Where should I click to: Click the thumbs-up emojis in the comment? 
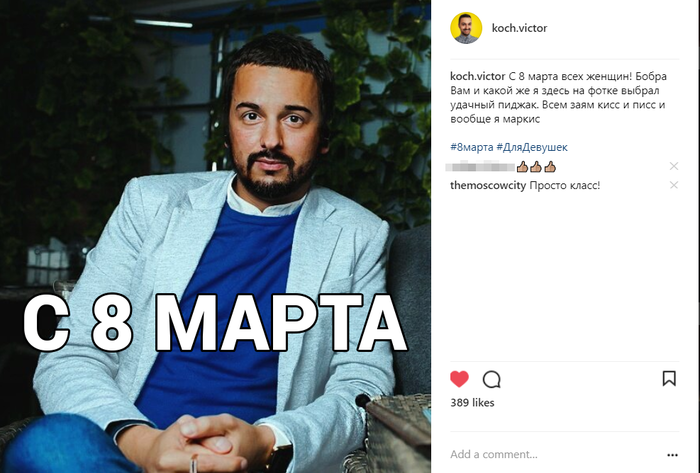[536, 167]
